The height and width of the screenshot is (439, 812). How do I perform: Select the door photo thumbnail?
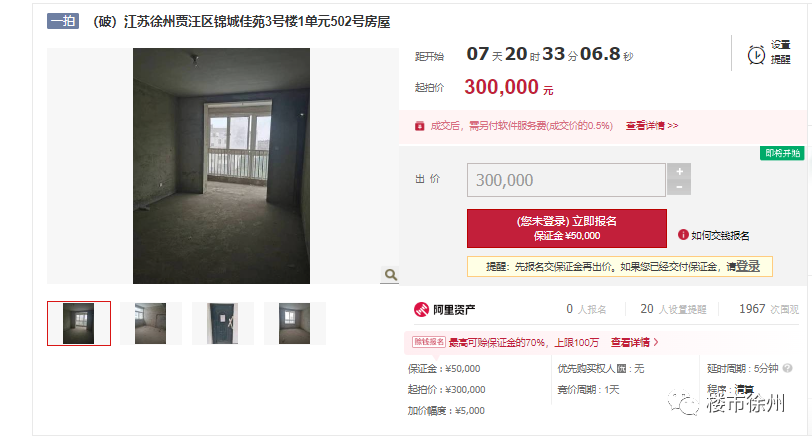tap(223, 324)
